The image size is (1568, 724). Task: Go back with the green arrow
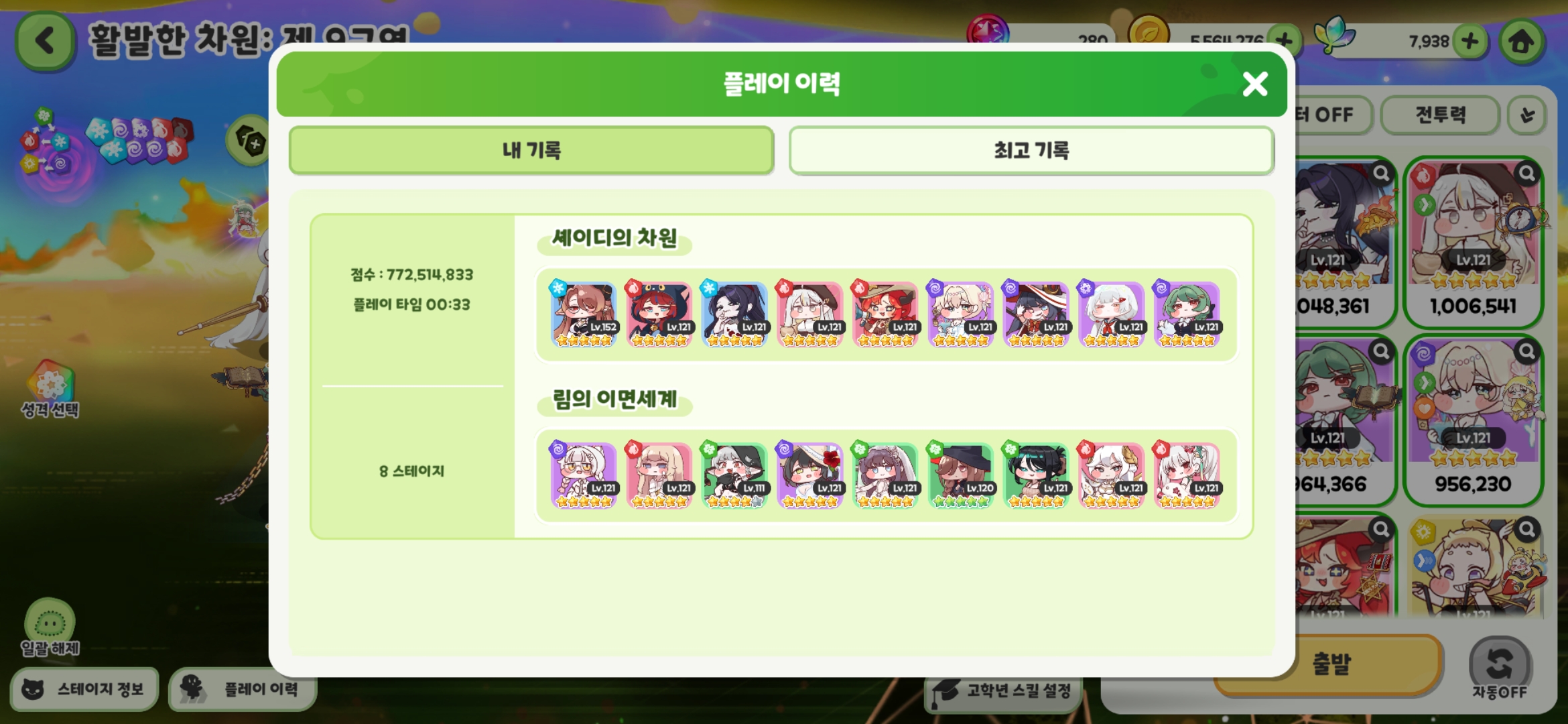point(45,40)
